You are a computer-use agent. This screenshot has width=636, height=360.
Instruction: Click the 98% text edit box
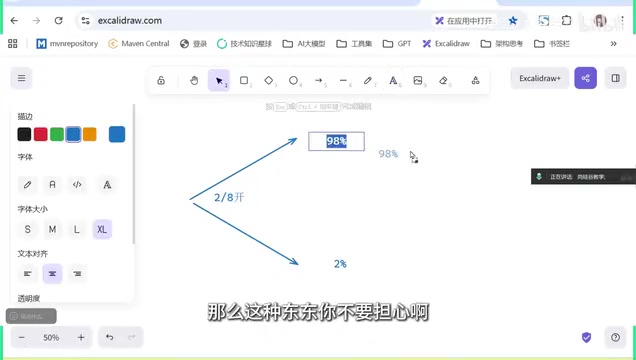click(336, 141)
